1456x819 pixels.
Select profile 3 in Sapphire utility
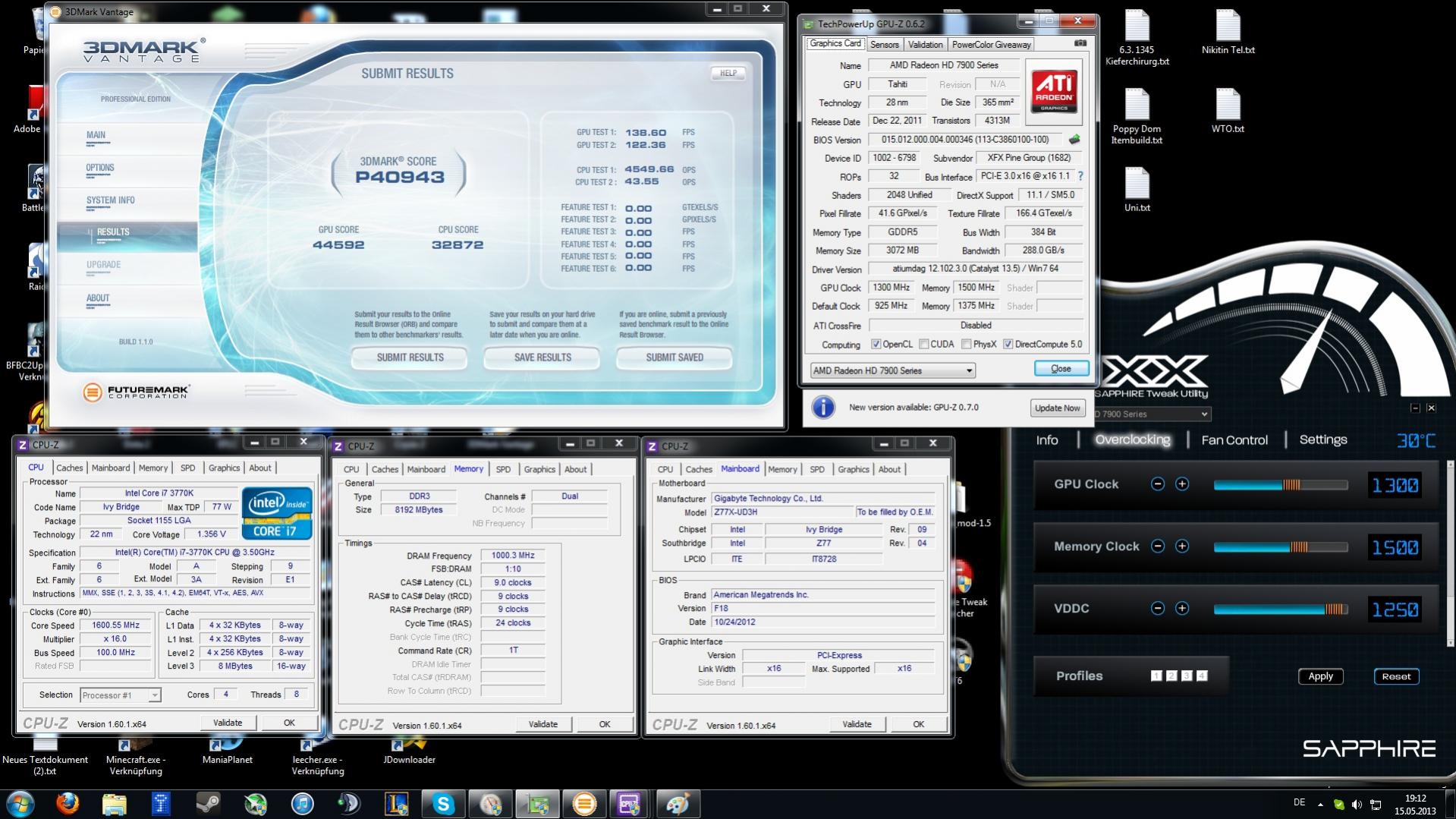pyautogui.click(x=1187, y=676)
